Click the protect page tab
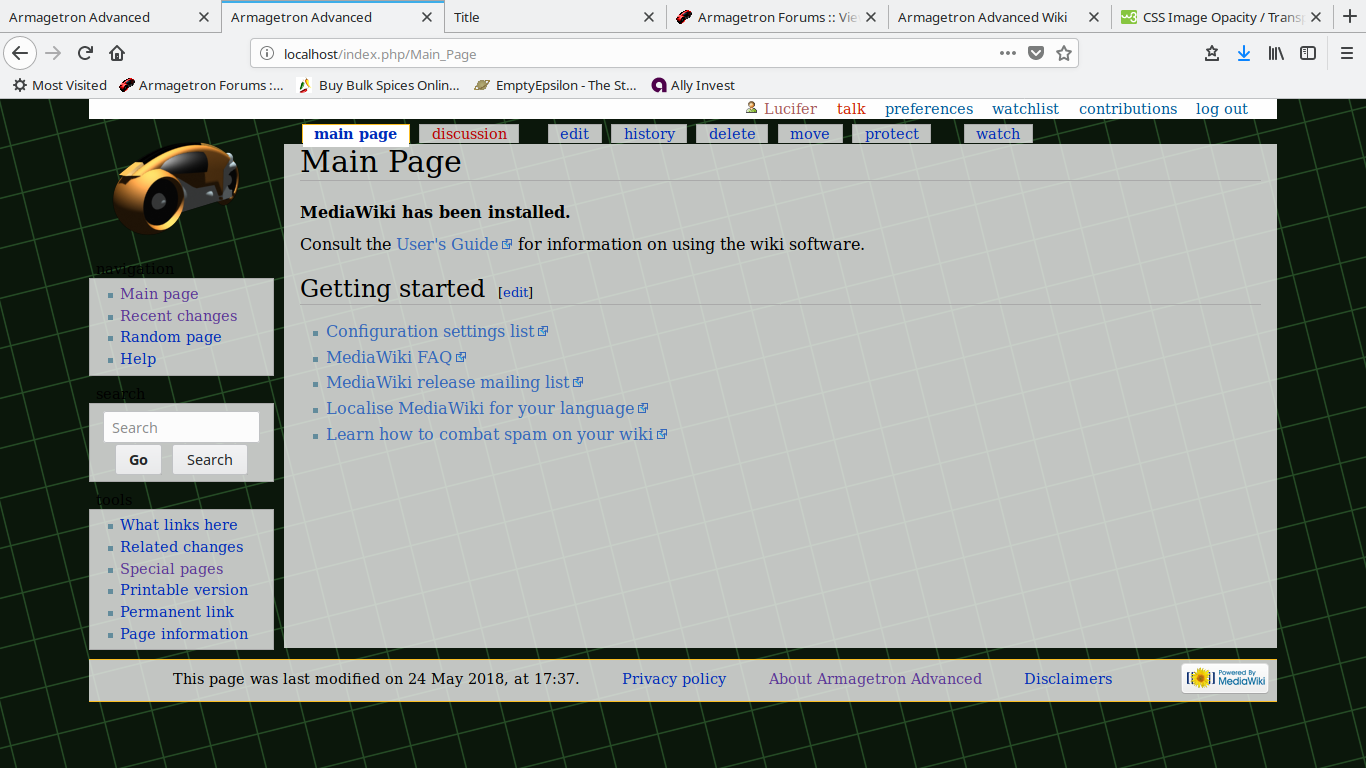1366x768 pixels. tap(892, 134)
